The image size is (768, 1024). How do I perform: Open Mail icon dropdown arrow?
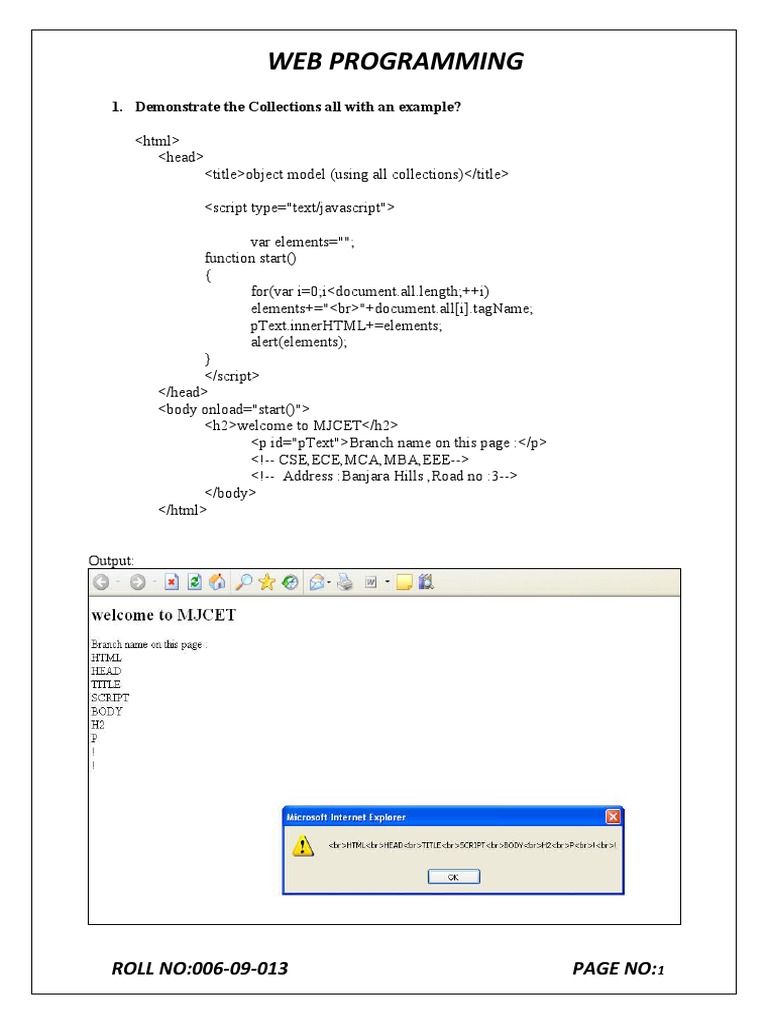(x=329, y=582)
